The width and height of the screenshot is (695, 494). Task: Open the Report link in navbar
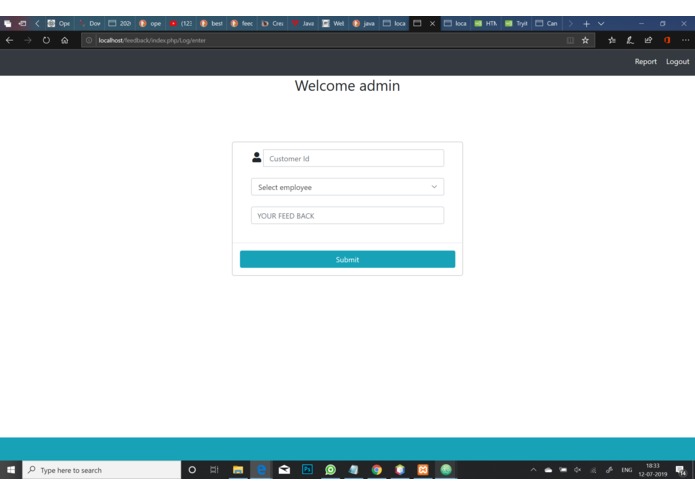click(x=645, y=62)
